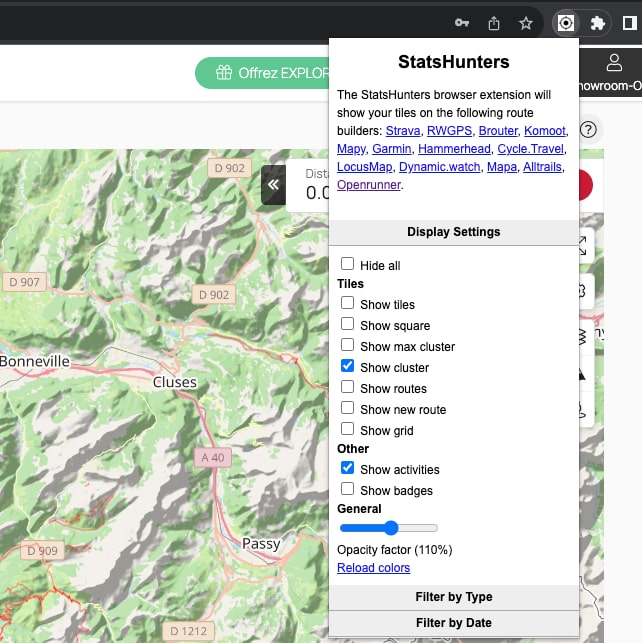Expand the Filter by Date section
The image size is (642, 643).
click(x=454, y=623)
